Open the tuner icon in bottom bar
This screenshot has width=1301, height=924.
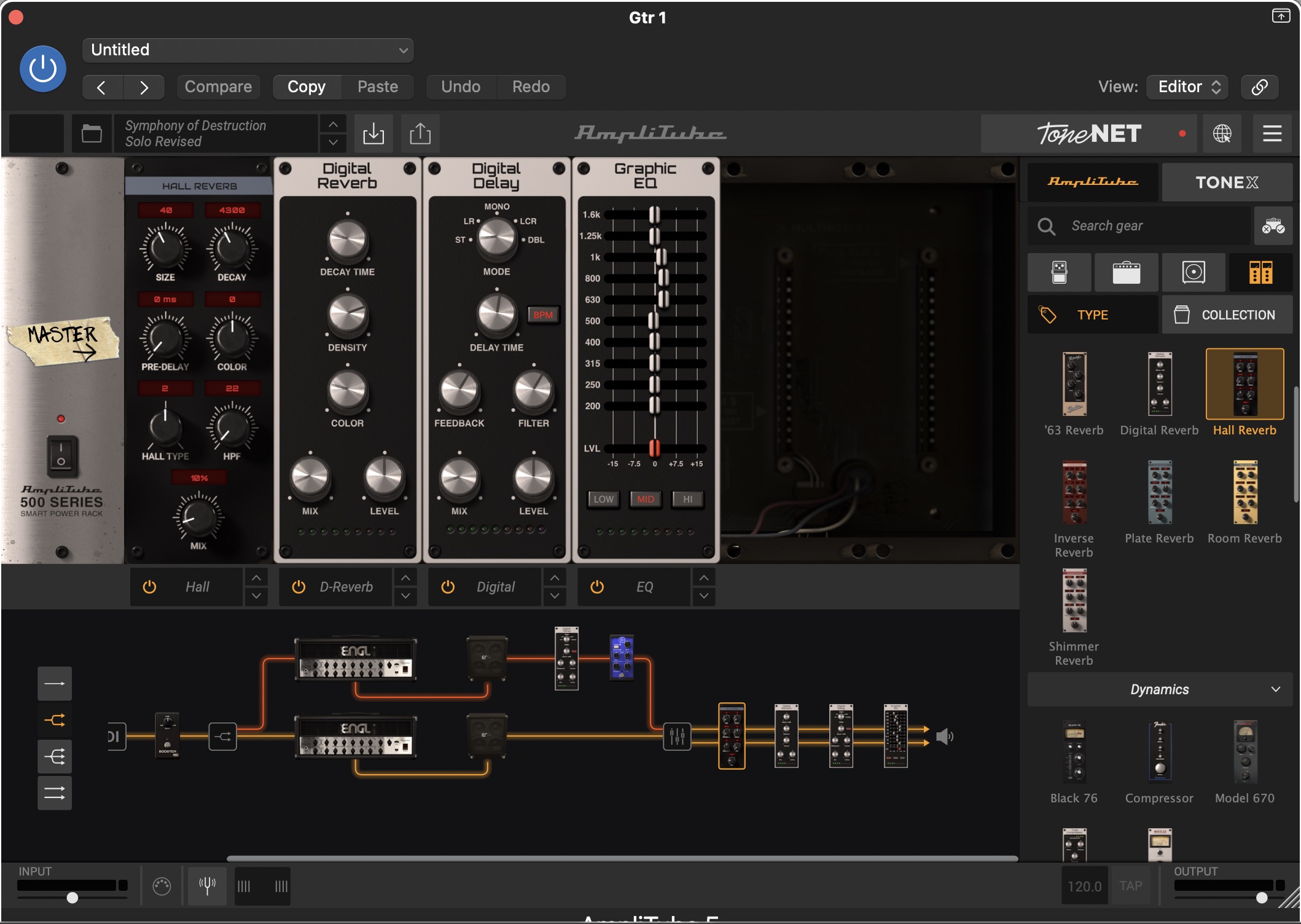point(207,885)
